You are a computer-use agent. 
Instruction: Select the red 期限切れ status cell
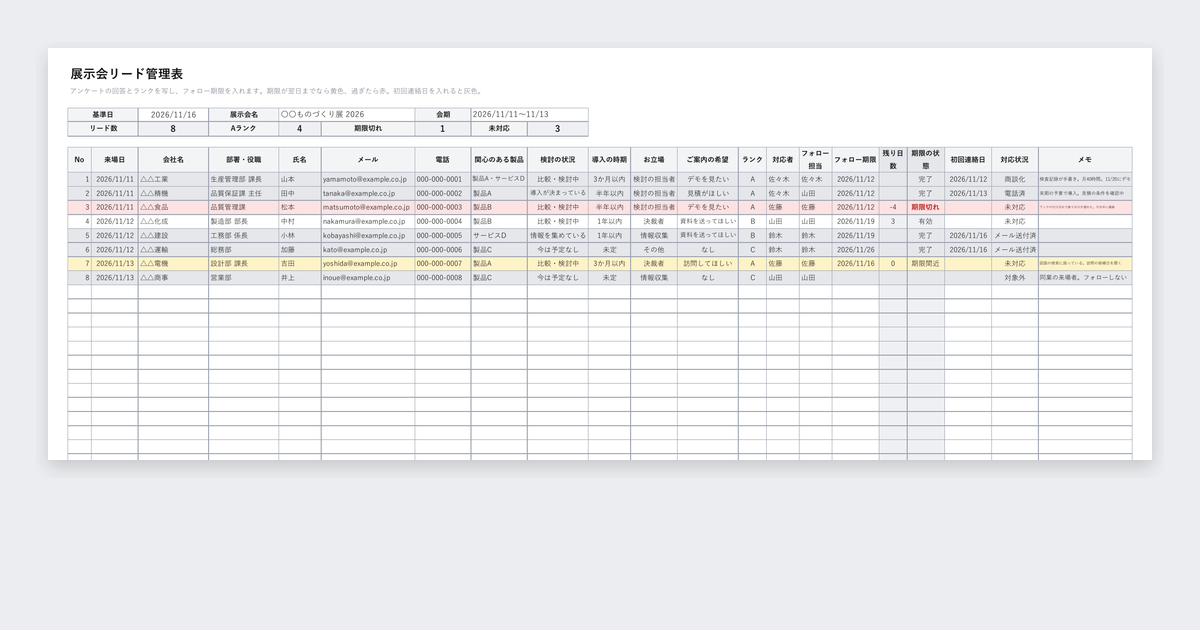[926, 207]
